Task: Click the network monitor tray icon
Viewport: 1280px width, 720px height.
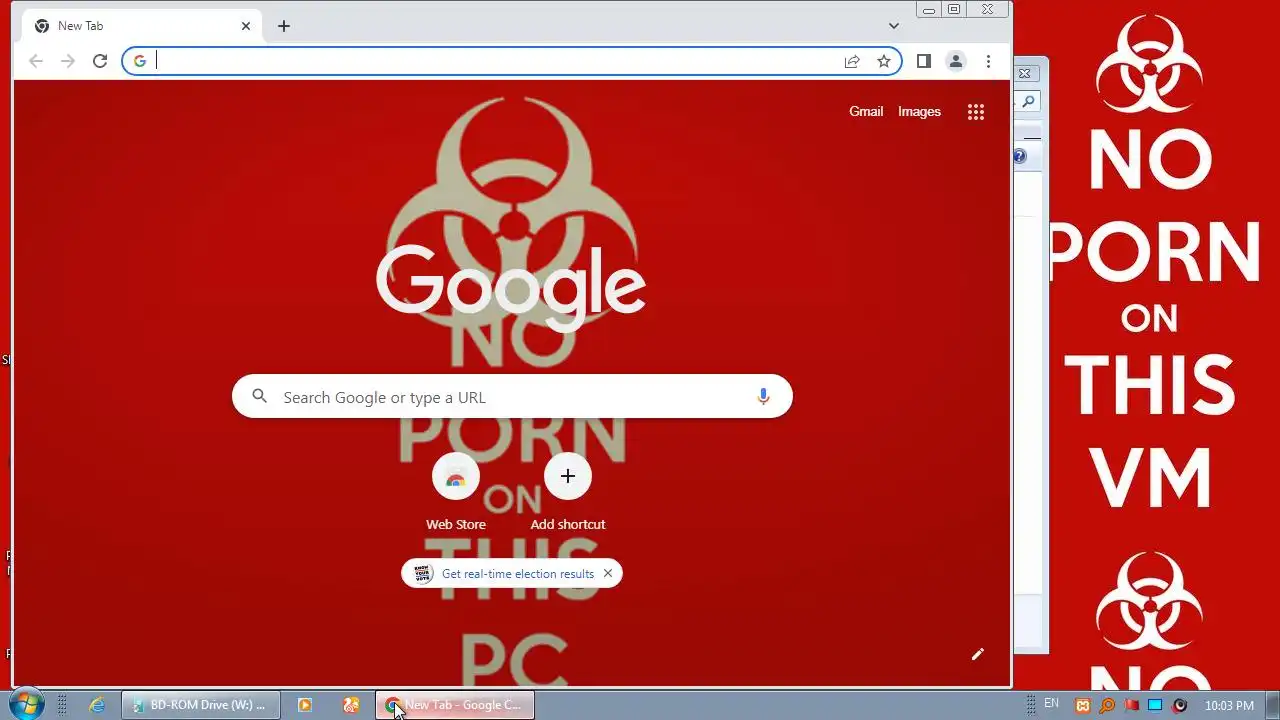Action: [1155, 706]
